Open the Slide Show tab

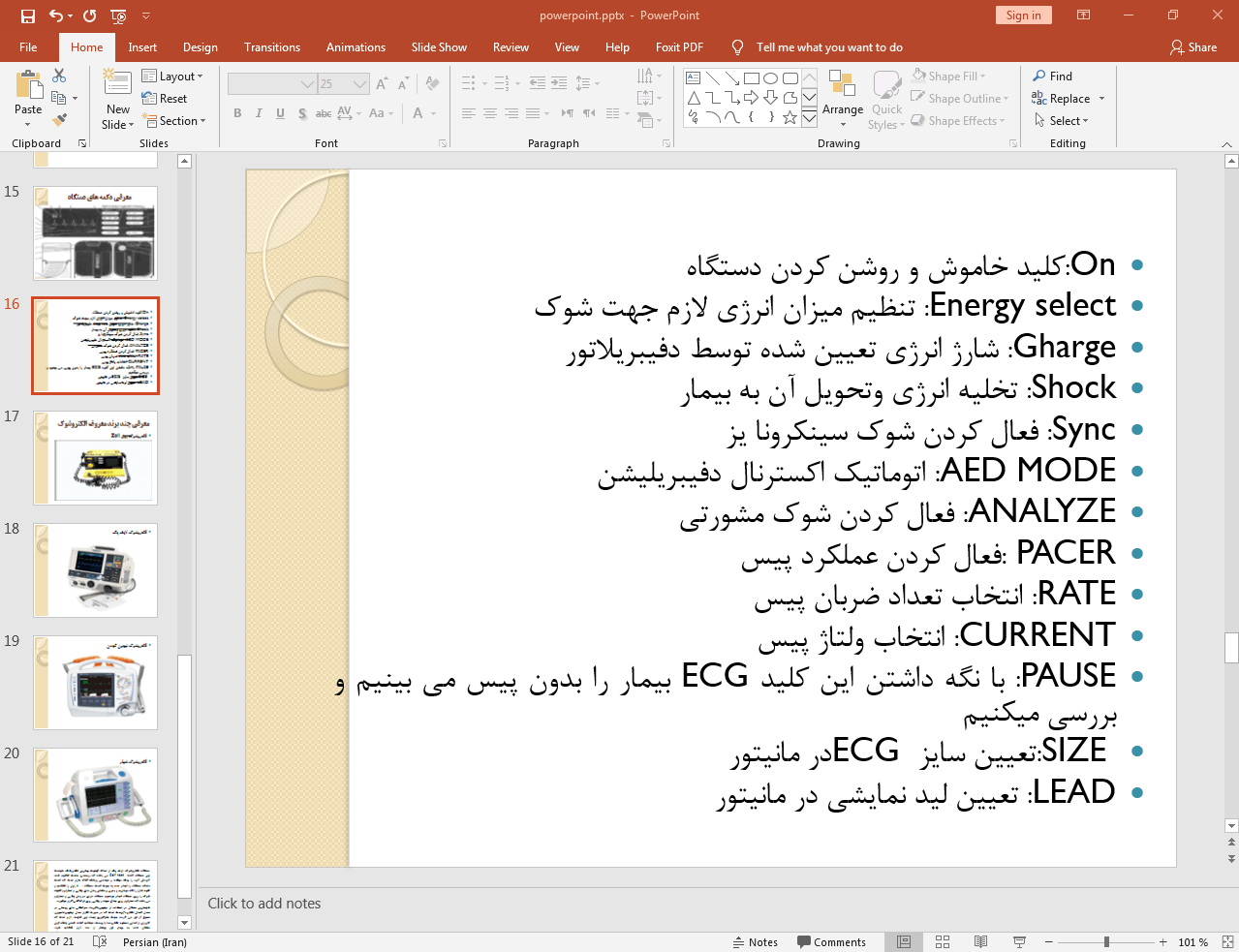point(439,46)
